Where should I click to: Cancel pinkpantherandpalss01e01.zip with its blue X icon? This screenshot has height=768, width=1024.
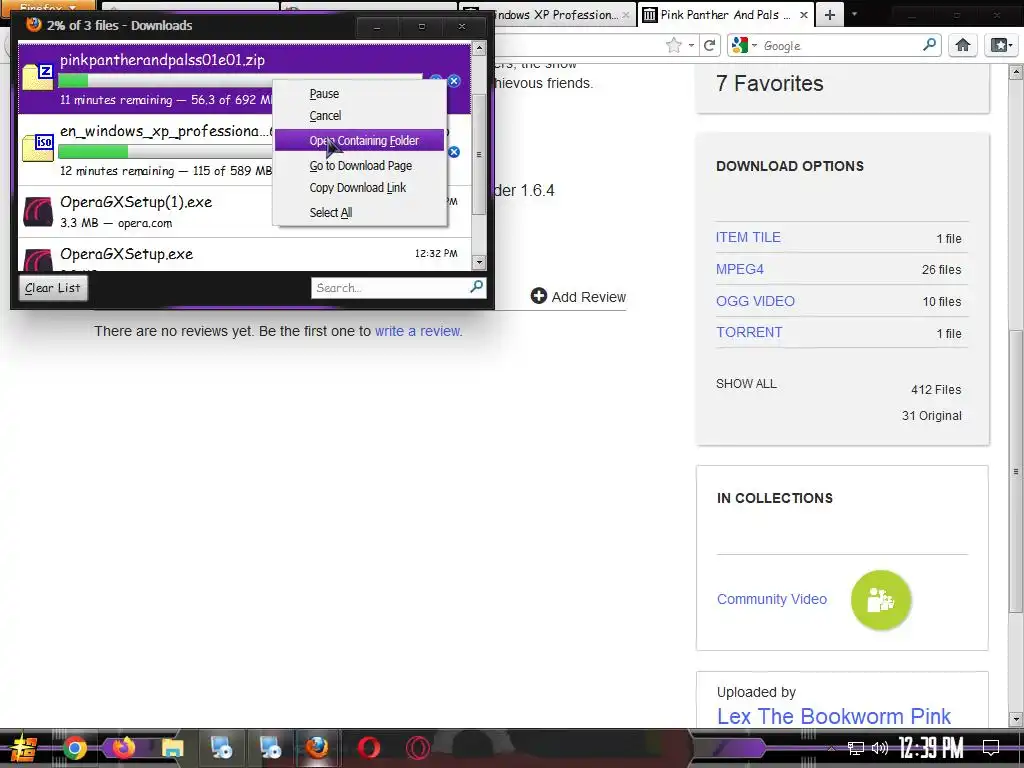pos(454,81)
